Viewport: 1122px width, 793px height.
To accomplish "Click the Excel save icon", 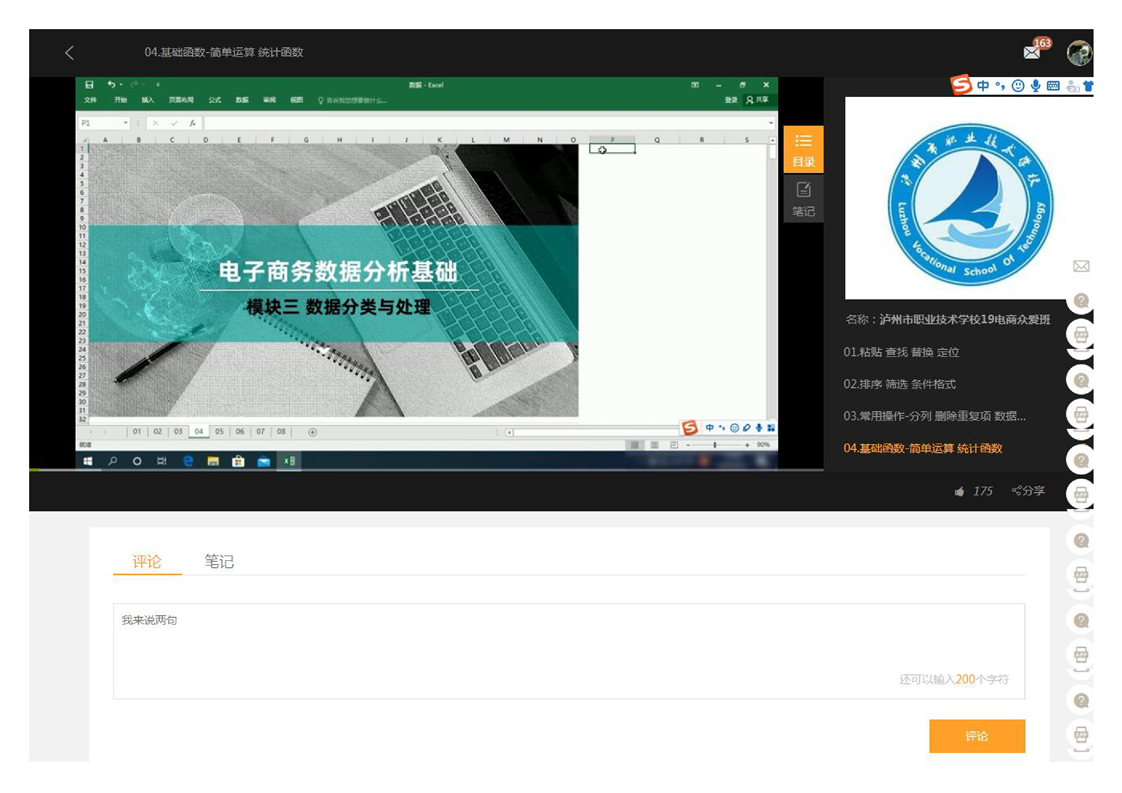I will coord(90,85).
